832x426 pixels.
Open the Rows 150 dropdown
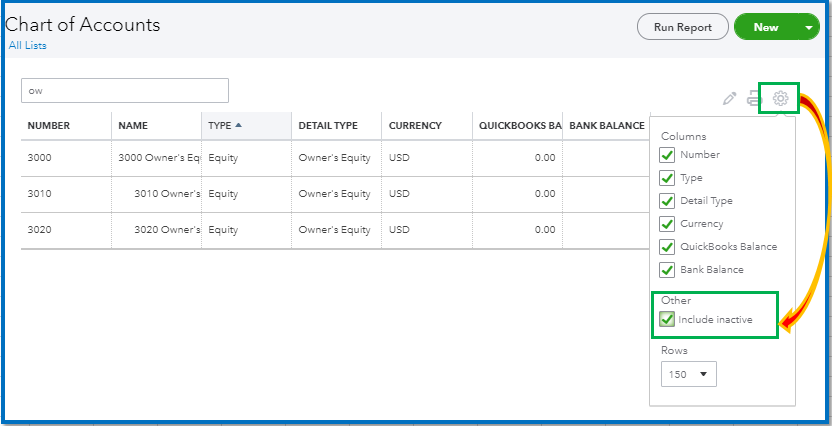tap(689, 374)
